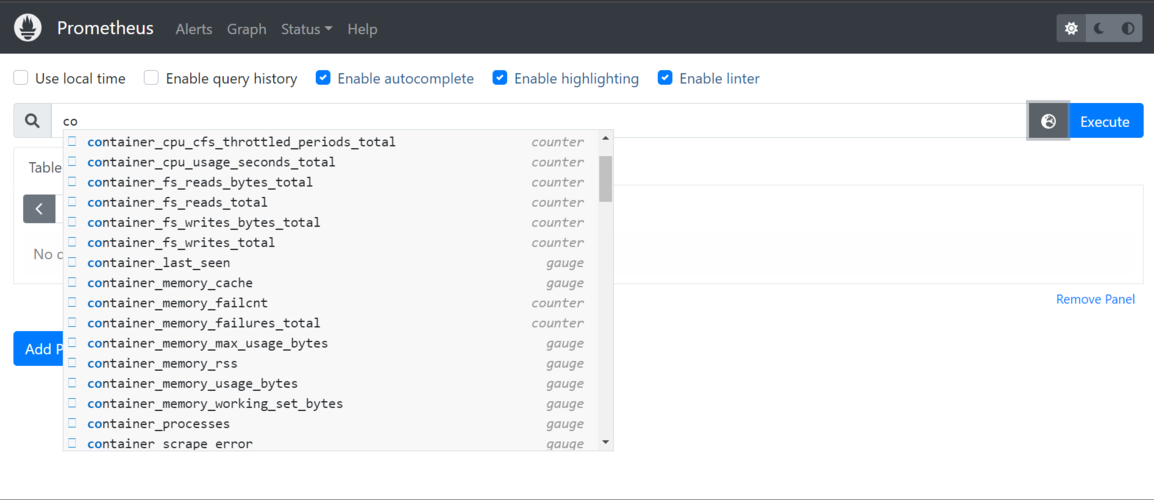Focus the expression input containing co
1154x500 pixels.
[539, 121]
